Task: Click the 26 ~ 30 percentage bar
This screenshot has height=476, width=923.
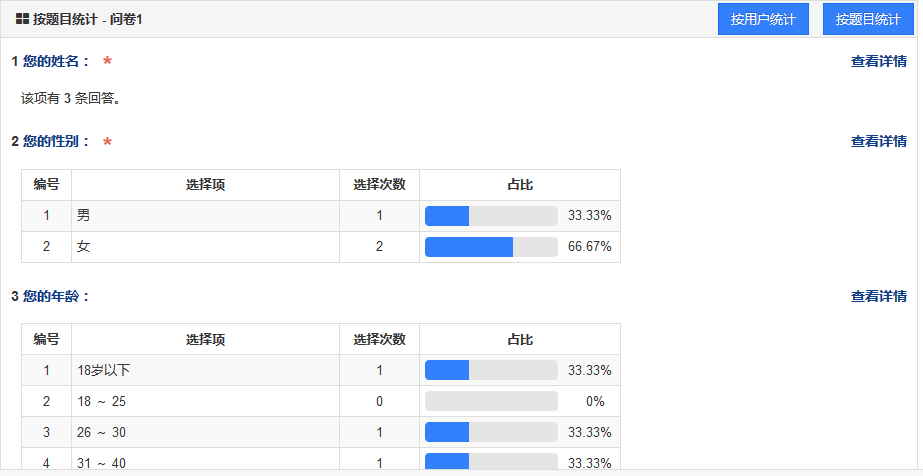Action: coord(491,432)
